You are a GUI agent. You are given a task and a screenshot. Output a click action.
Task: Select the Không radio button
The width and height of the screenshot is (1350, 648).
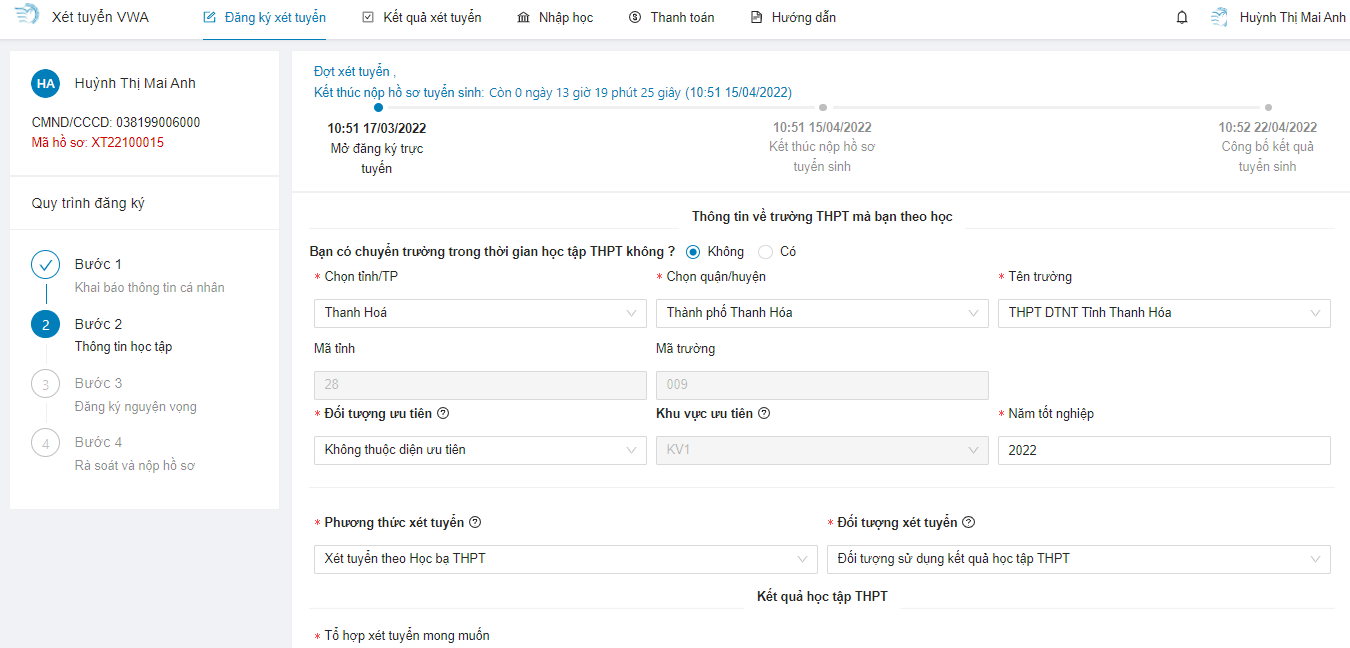tap(692, 252)
